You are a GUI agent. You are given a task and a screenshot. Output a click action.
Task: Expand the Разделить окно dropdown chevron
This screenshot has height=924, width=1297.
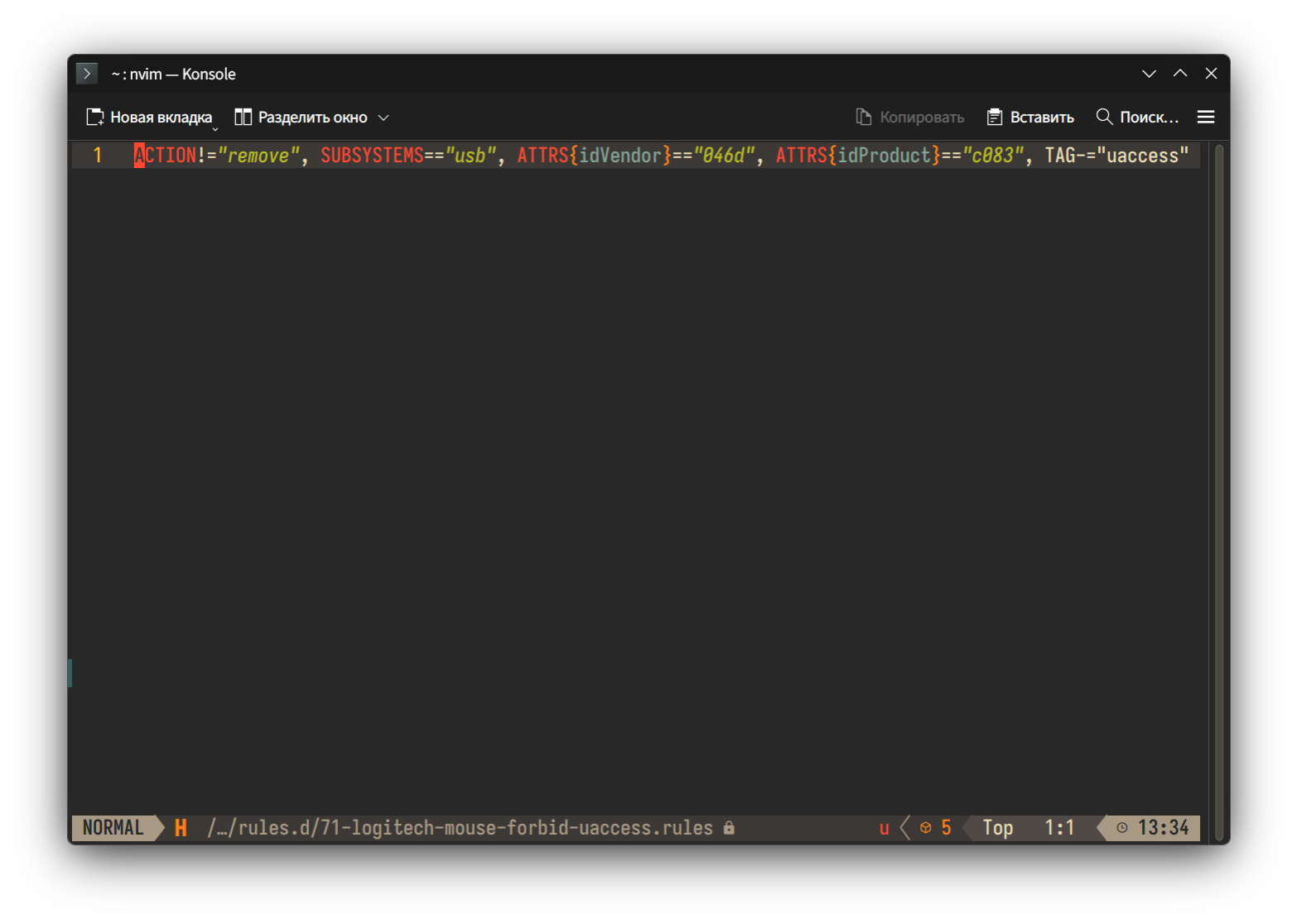pos(383,118)
